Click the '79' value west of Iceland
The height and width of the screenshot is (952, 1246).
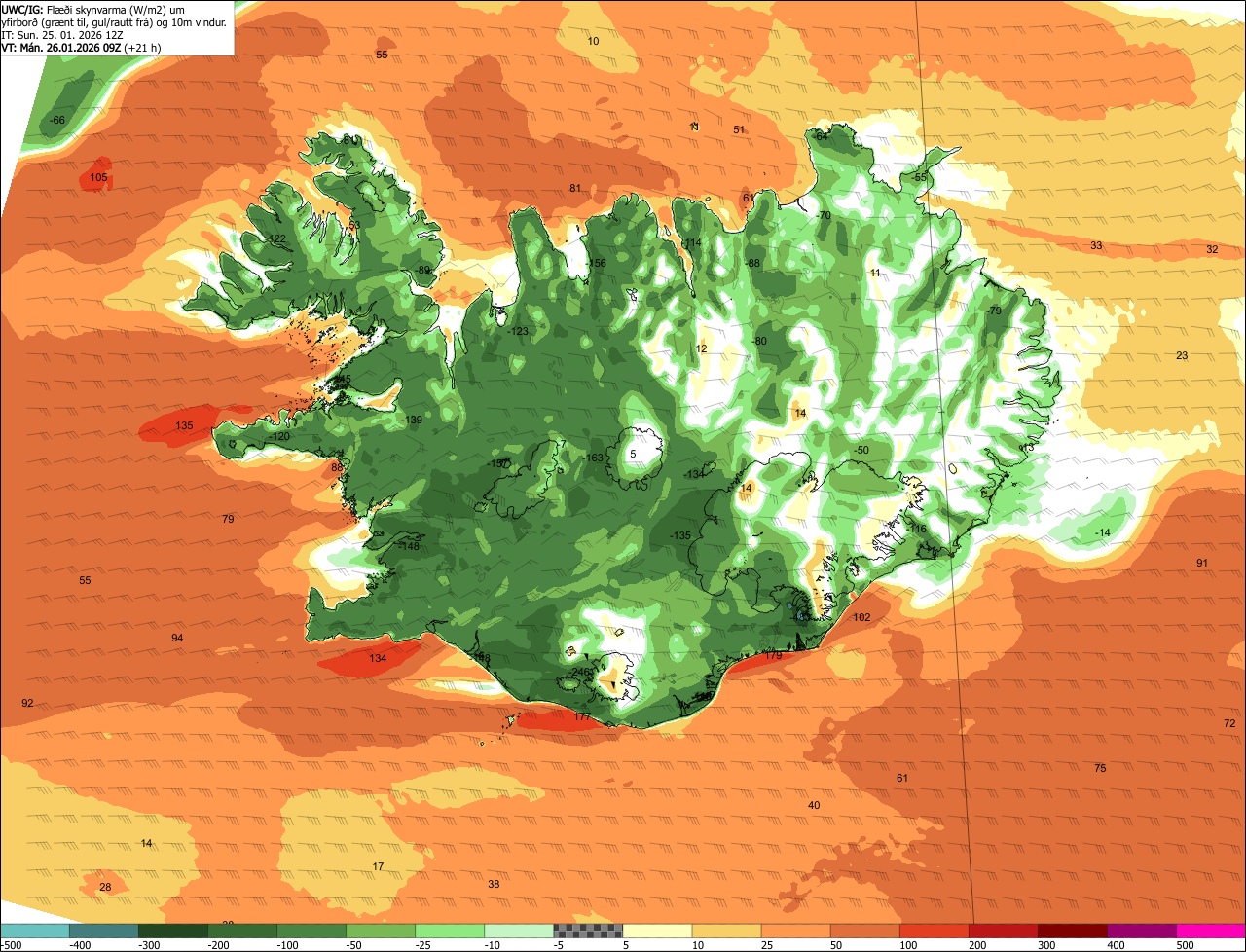(228, 519)
